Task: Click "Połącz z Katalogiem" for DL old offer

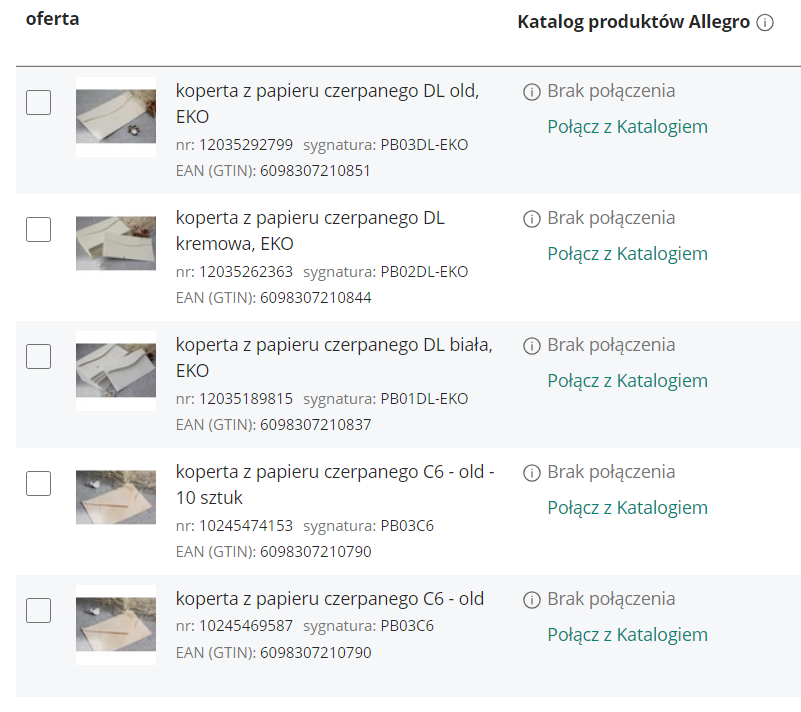Action: click(627, 128)
